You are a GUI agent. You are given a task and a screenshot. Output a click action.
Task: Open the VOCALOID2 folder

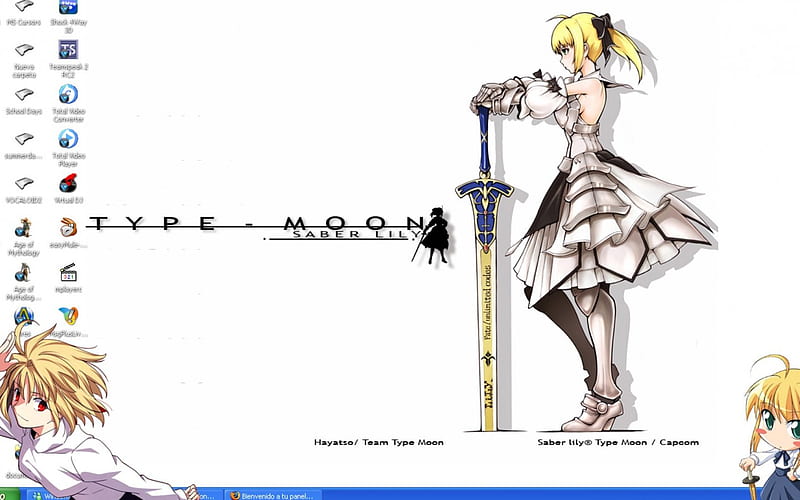[24, 190]
